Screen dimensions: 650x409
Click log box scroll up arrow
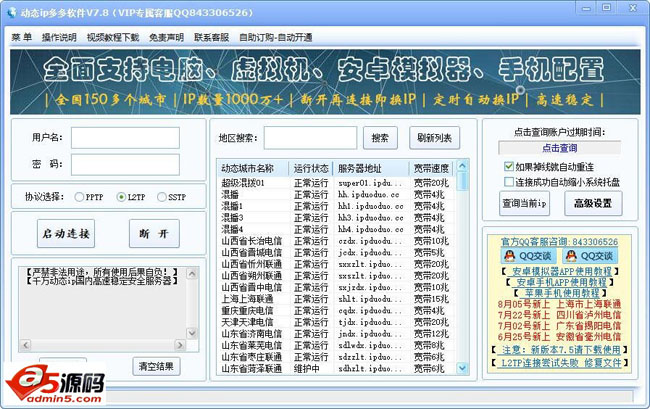click(x=192, y=273)
